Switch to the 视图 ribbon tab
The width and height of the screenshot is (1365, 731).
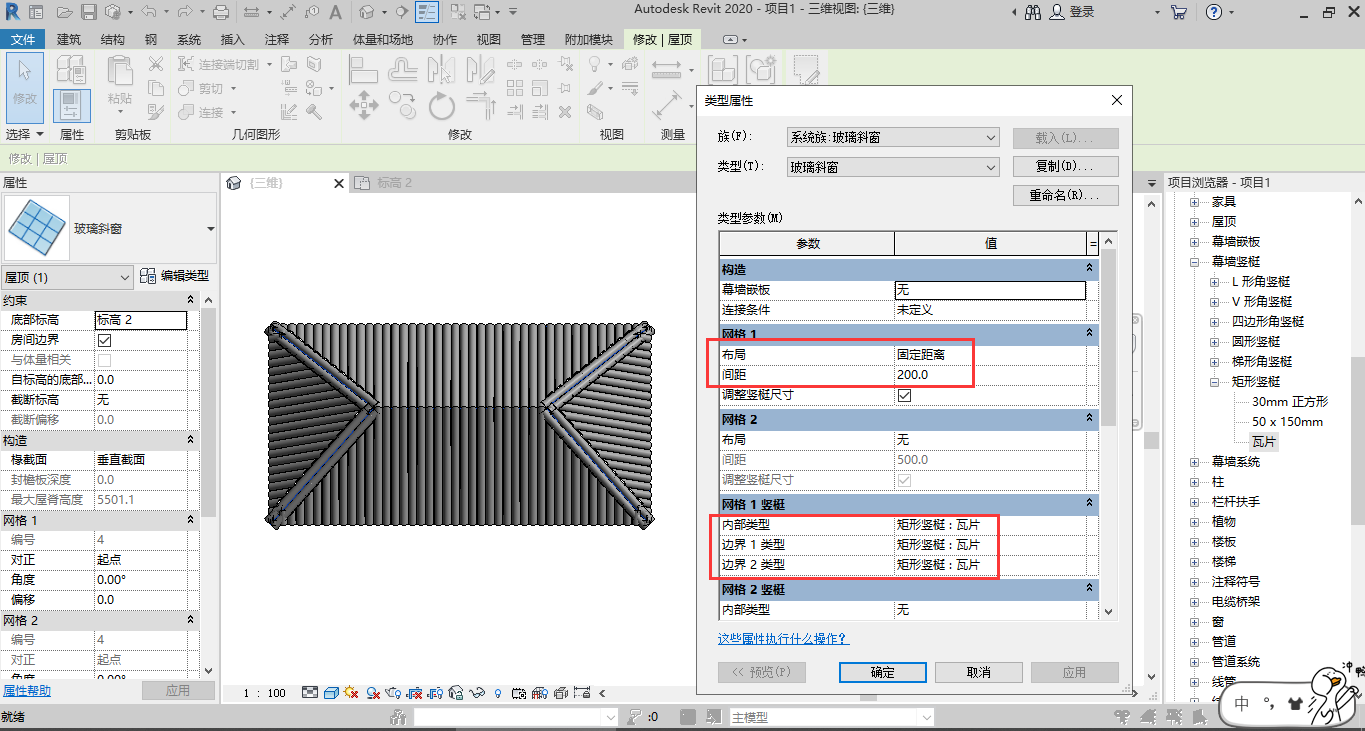(489, 39)
